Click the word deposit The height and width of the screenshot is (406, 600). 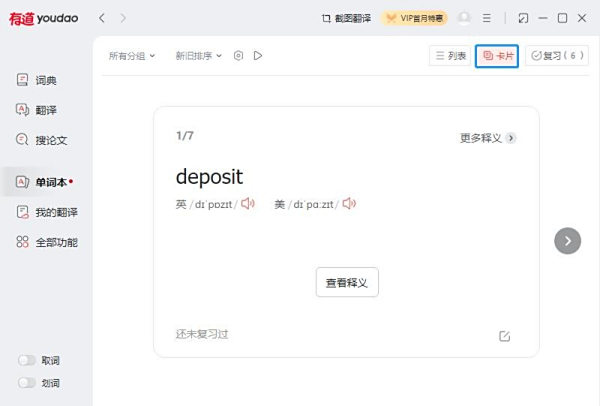[209, 177]
